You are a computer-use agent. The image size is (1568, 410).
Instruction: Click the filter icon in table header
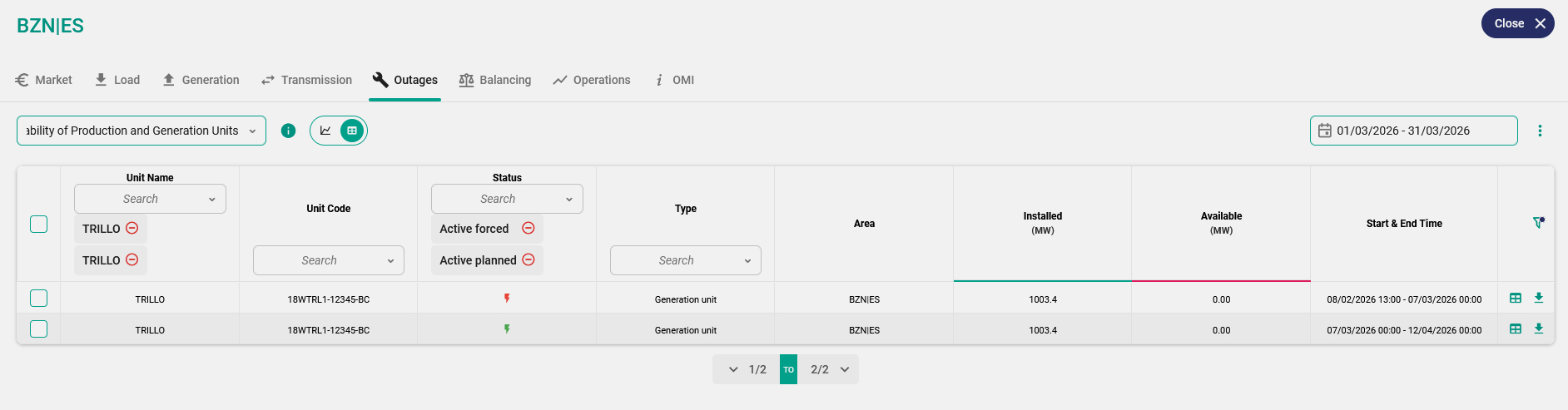click(1538, 223)
